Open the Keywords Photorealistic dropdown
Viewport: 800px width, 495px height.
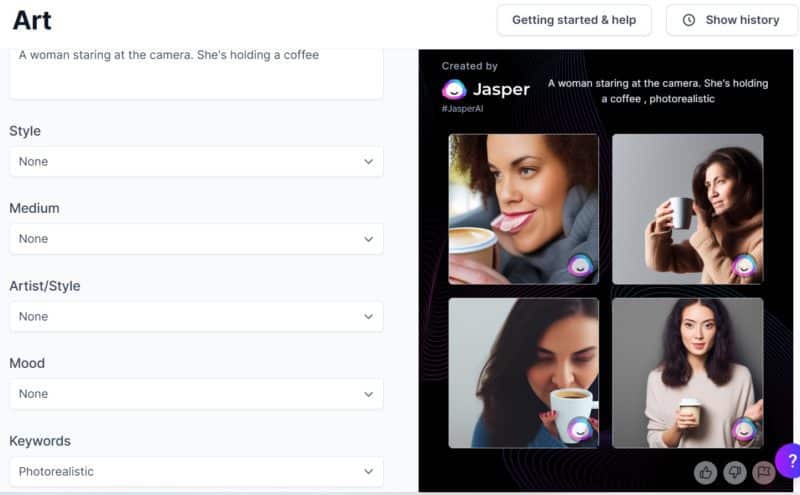[x=196, y=472]
